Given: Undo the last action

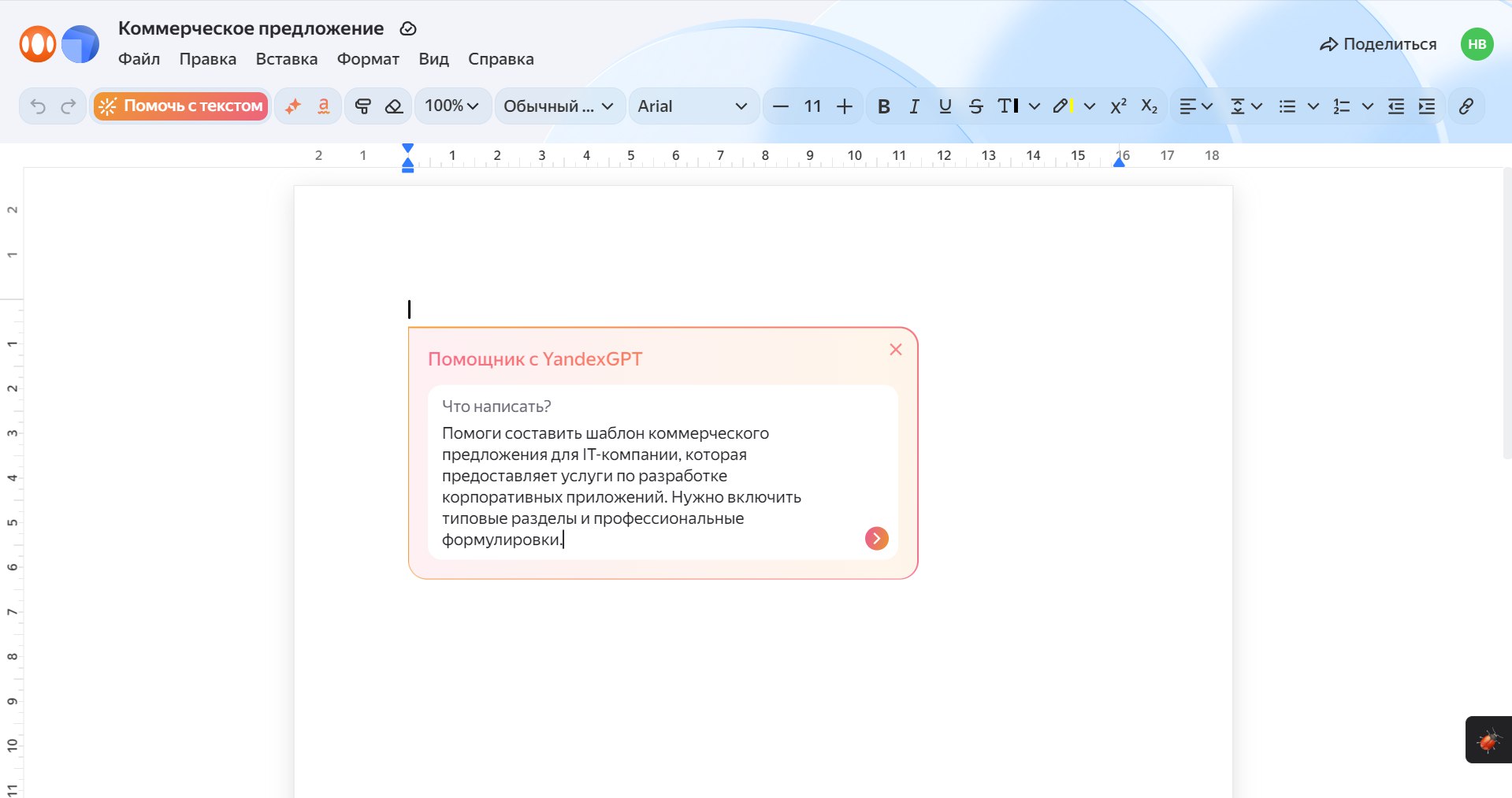Looking at the screenshot, I should pos(39,106).
